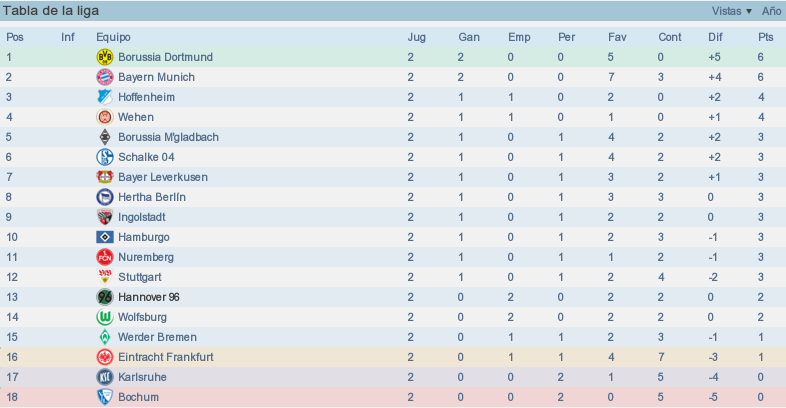Click the Bayern Munich club crest
This screenshot has width=786, height=408.
105,77
